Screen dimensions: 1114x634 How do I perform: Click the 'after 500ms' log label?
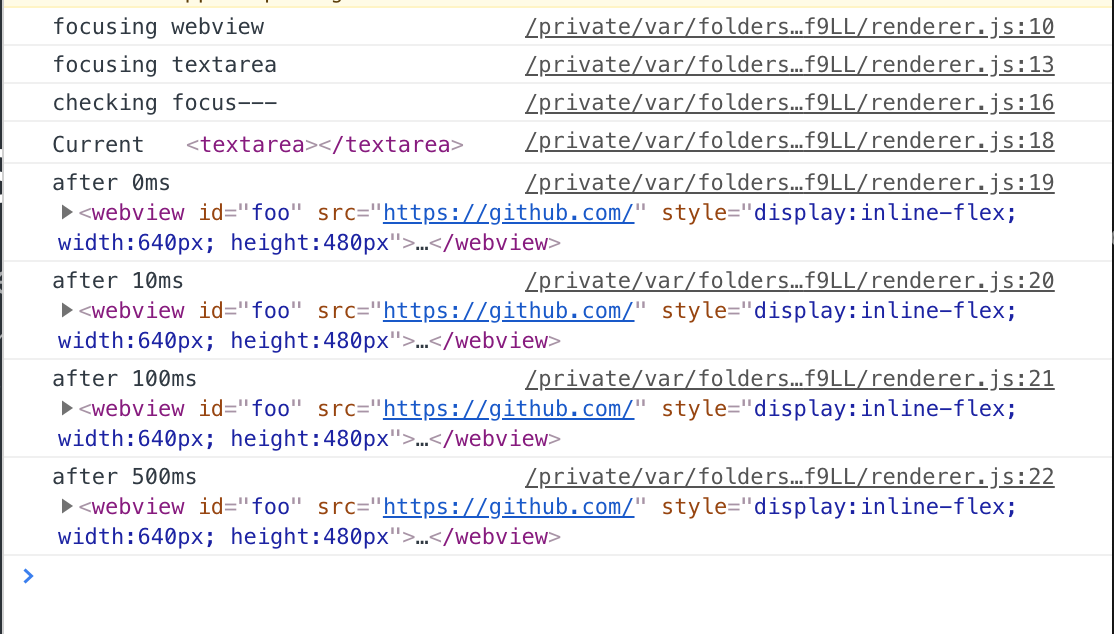point(124,477)
